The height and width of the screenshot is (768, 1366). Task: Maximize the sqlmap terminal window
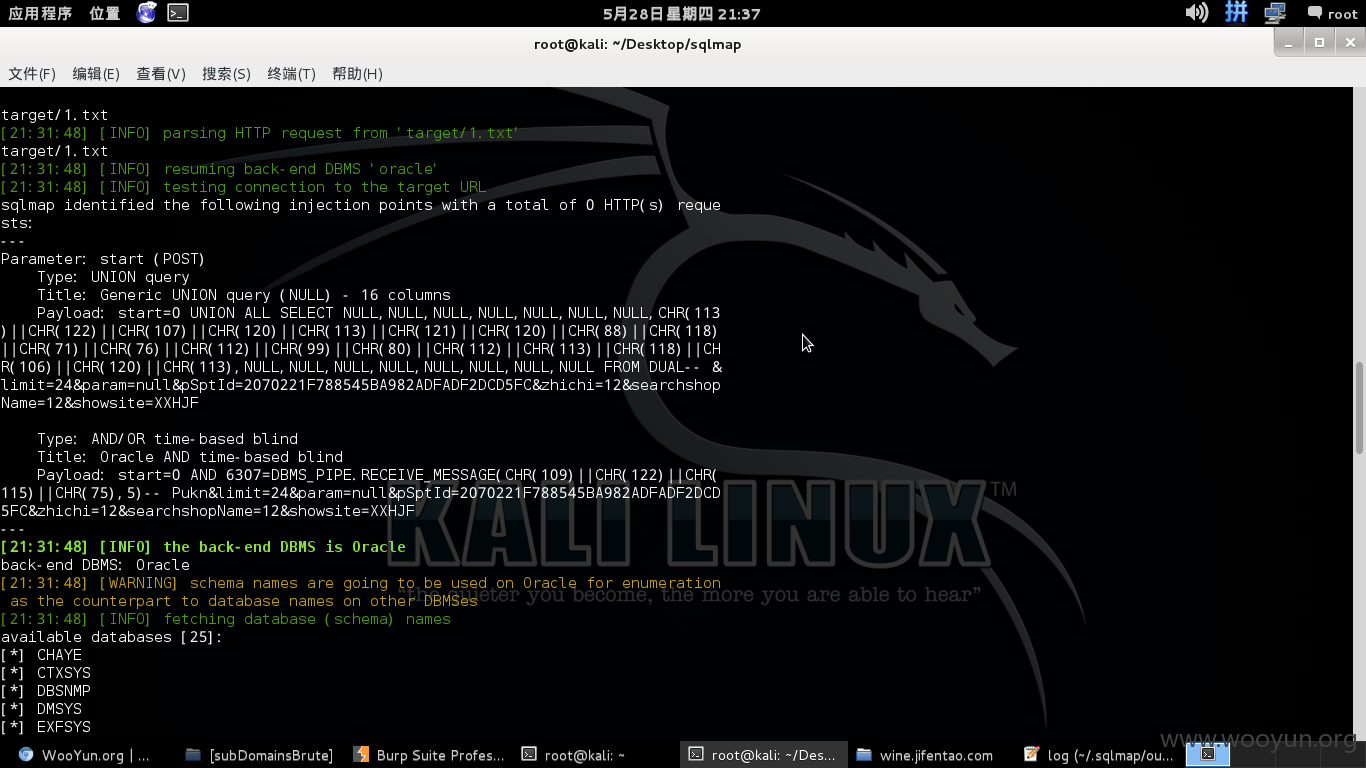click(x=1319, y=42)
